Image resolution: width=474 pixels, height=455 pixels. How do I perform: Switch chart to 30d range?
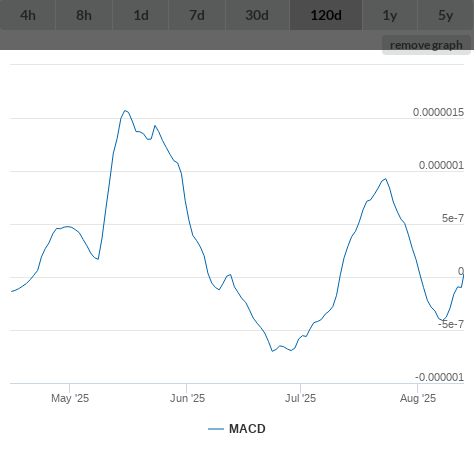tap(257, 15)
